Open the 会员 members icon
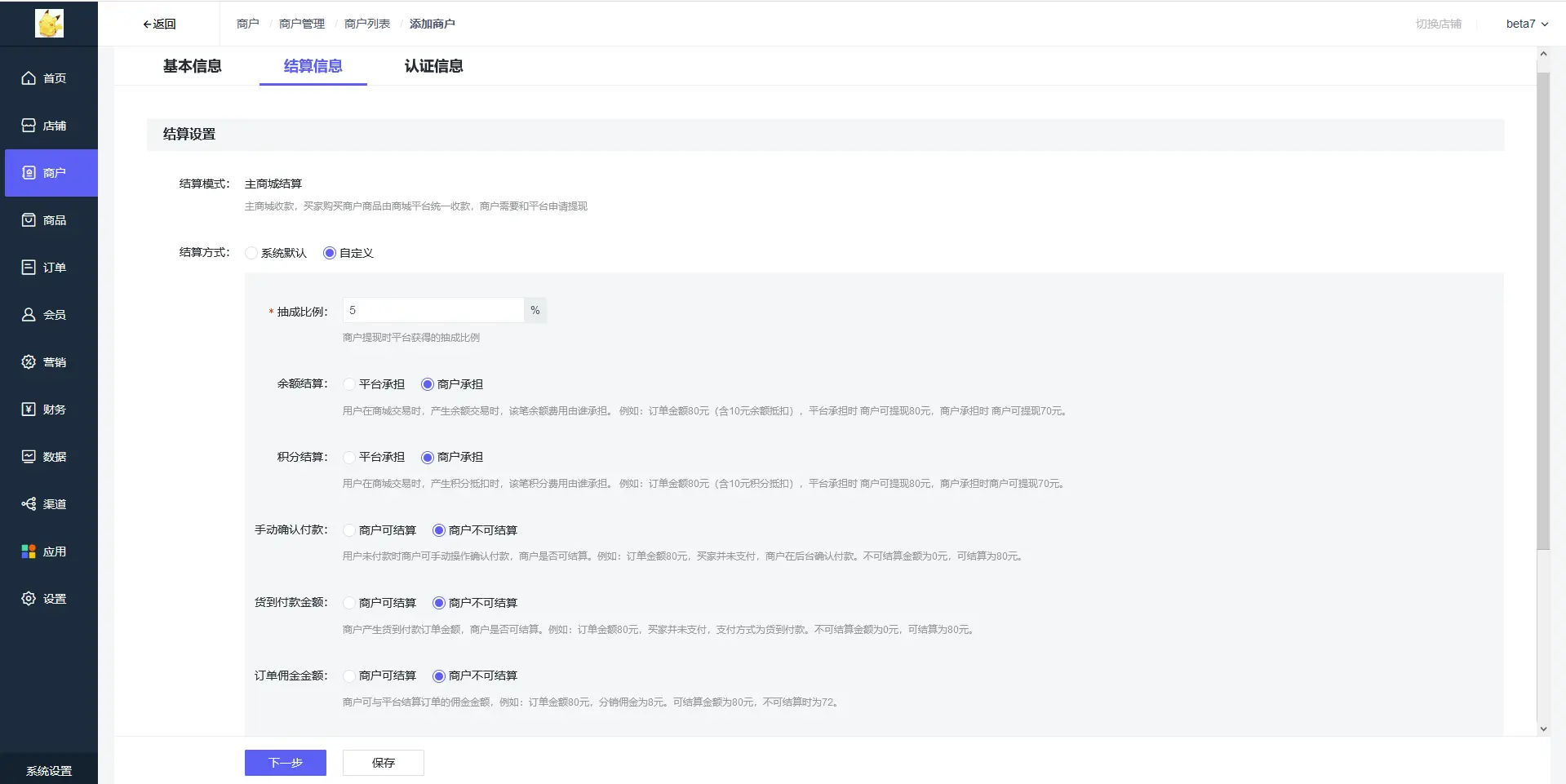 pos(29,315)
